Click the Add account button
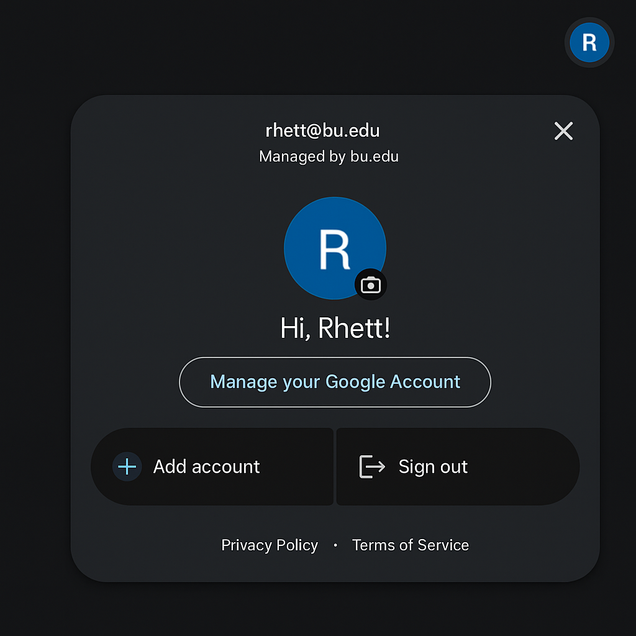The height and width of the screenshot is (636, 636). point(212,466)
